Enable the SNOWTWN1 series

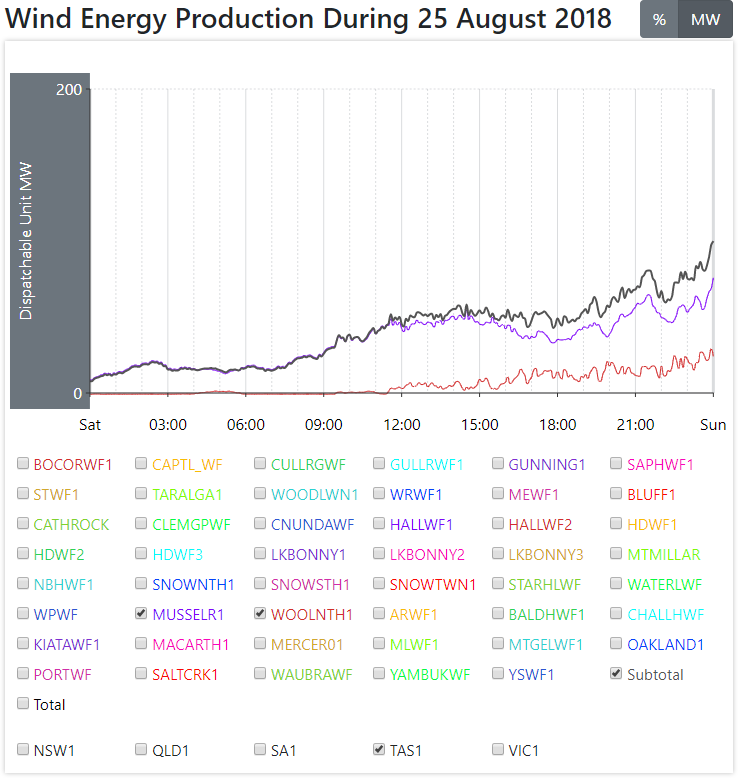380,584
